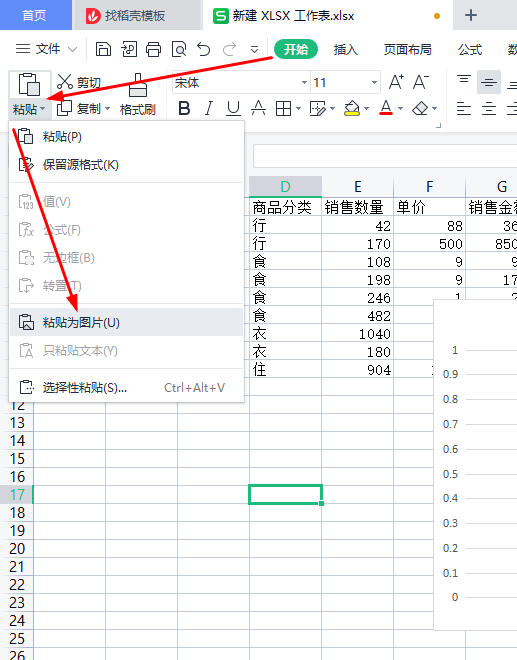Open the font size 11 dropdown
The image size is (517, 660).
374,82
